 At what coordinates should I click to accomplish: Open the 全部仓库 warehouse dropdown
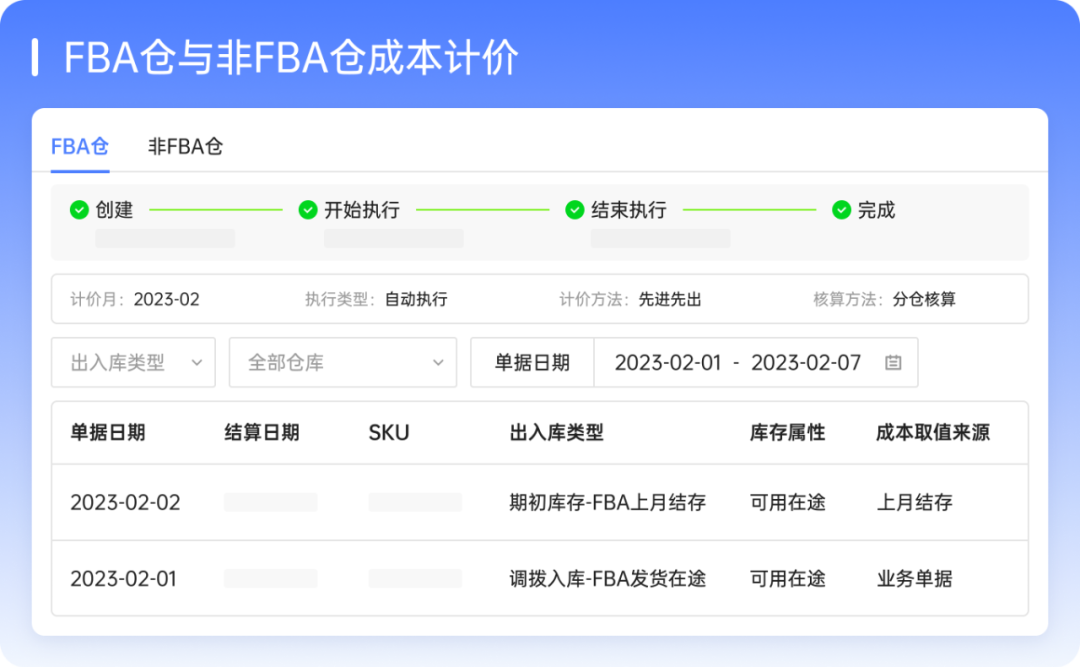[340, 362]
